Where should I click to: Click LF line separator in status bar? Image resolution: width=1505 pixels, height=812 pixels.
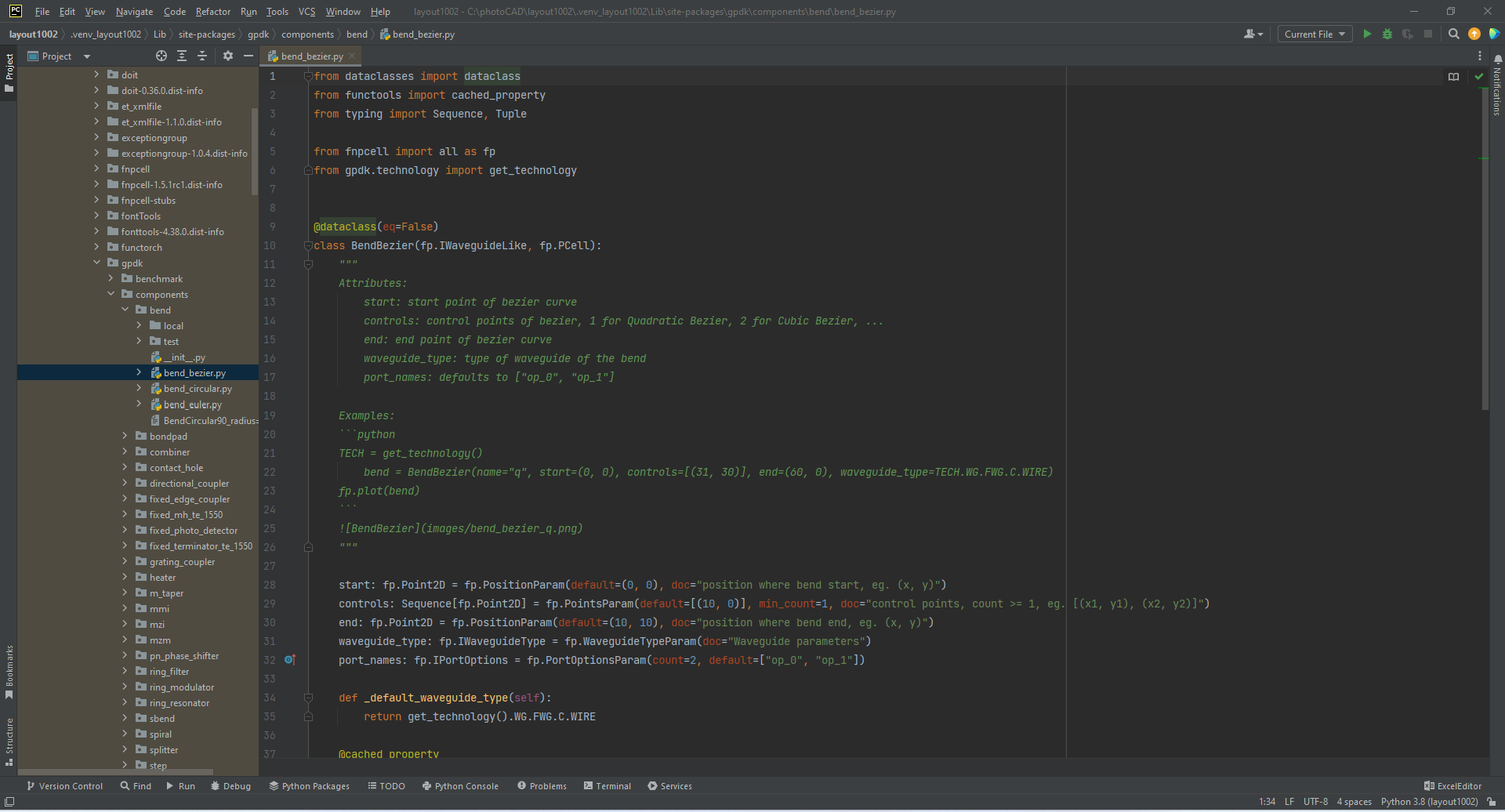point(1289,802)
